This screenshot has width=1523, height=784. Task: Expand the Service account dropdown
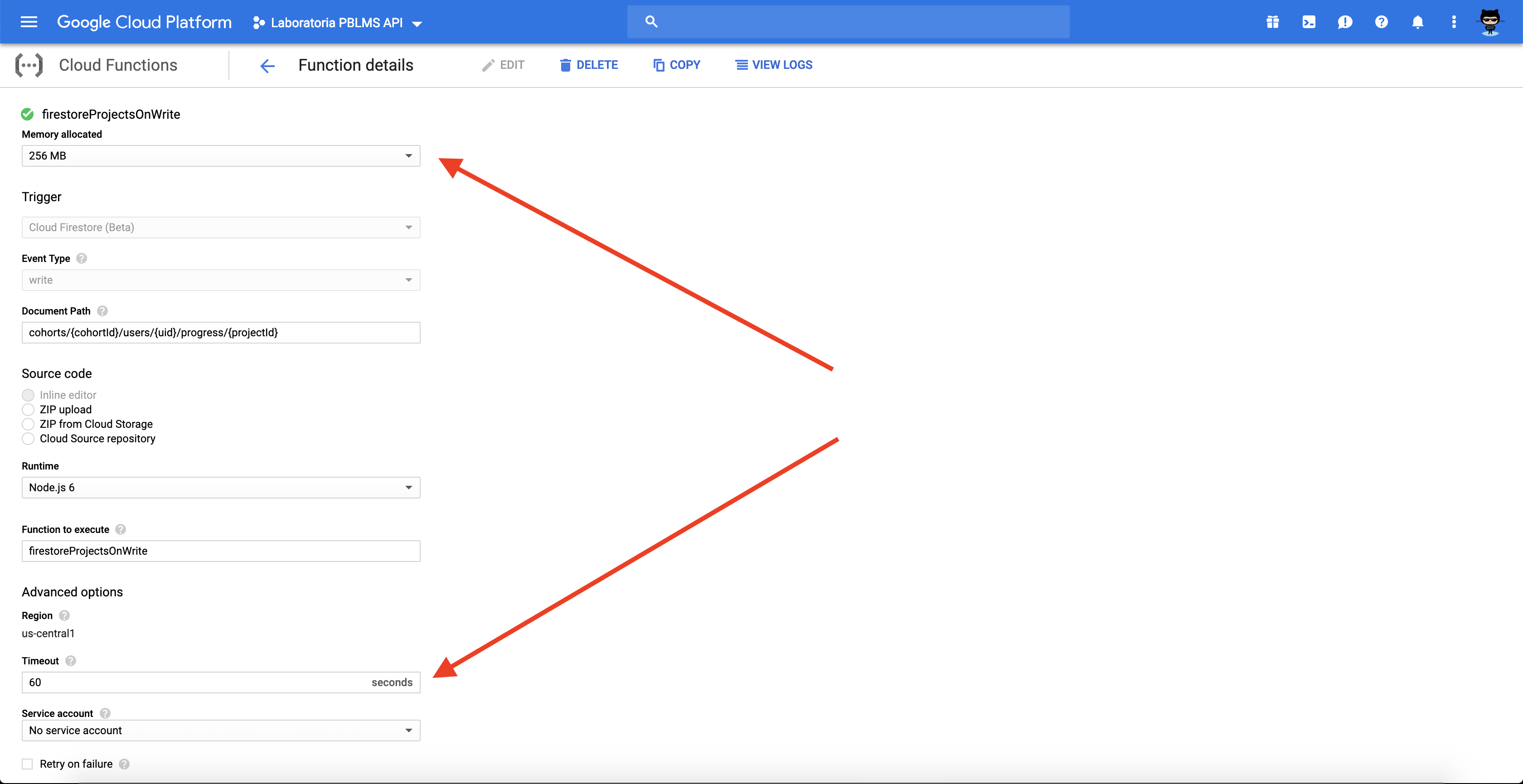pyautogui.click(x=221, y=730)
